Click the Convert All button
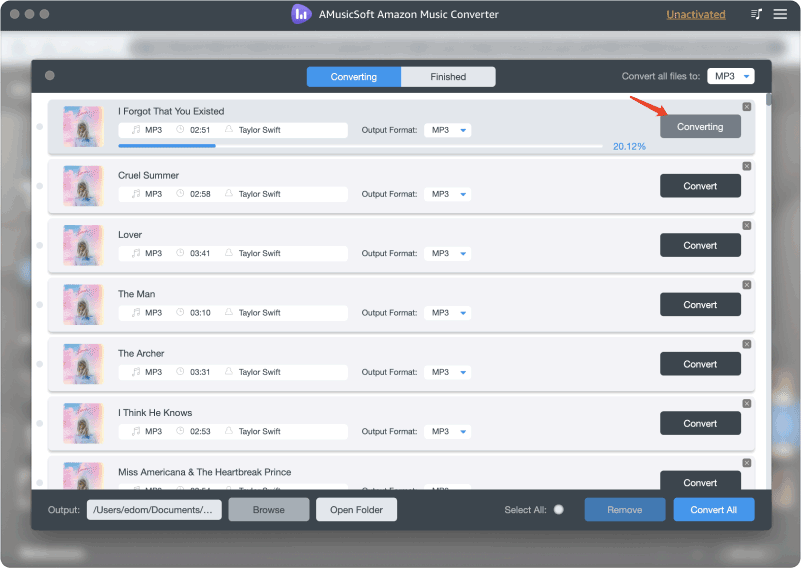Image resolution: width=801 pixels, height=568 pixels. coord(714,510)
